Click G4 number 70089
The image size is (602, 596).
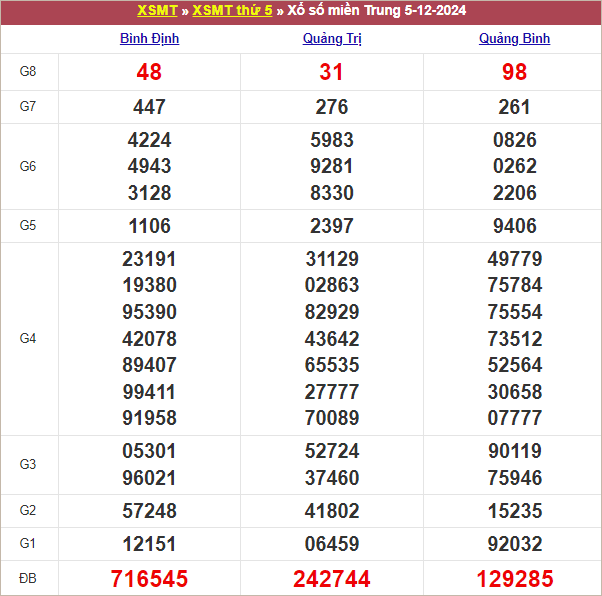click(332, 418)
